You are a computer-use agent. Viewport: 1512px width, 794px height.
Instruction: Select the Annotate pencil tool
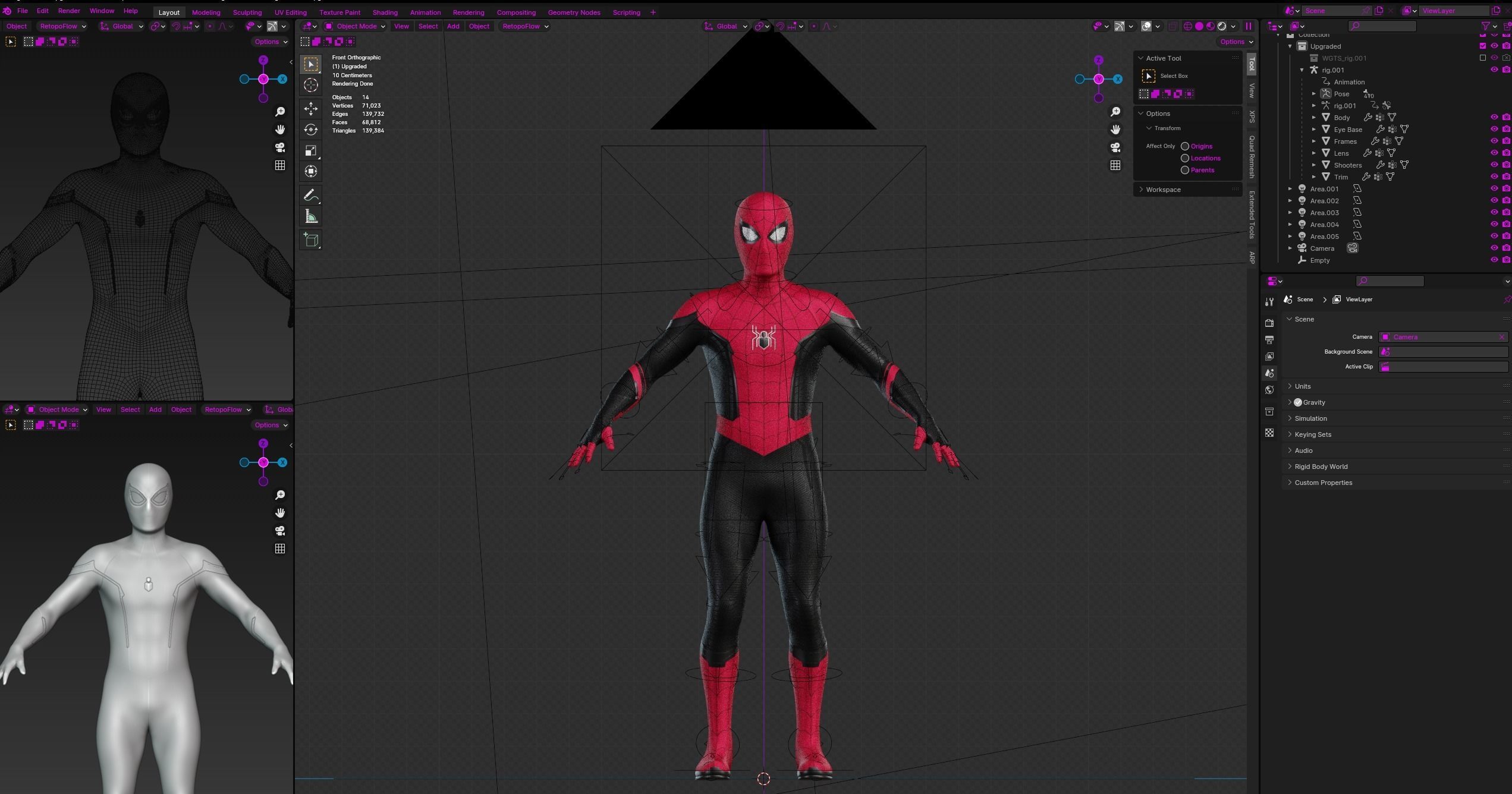click(310, 196)
